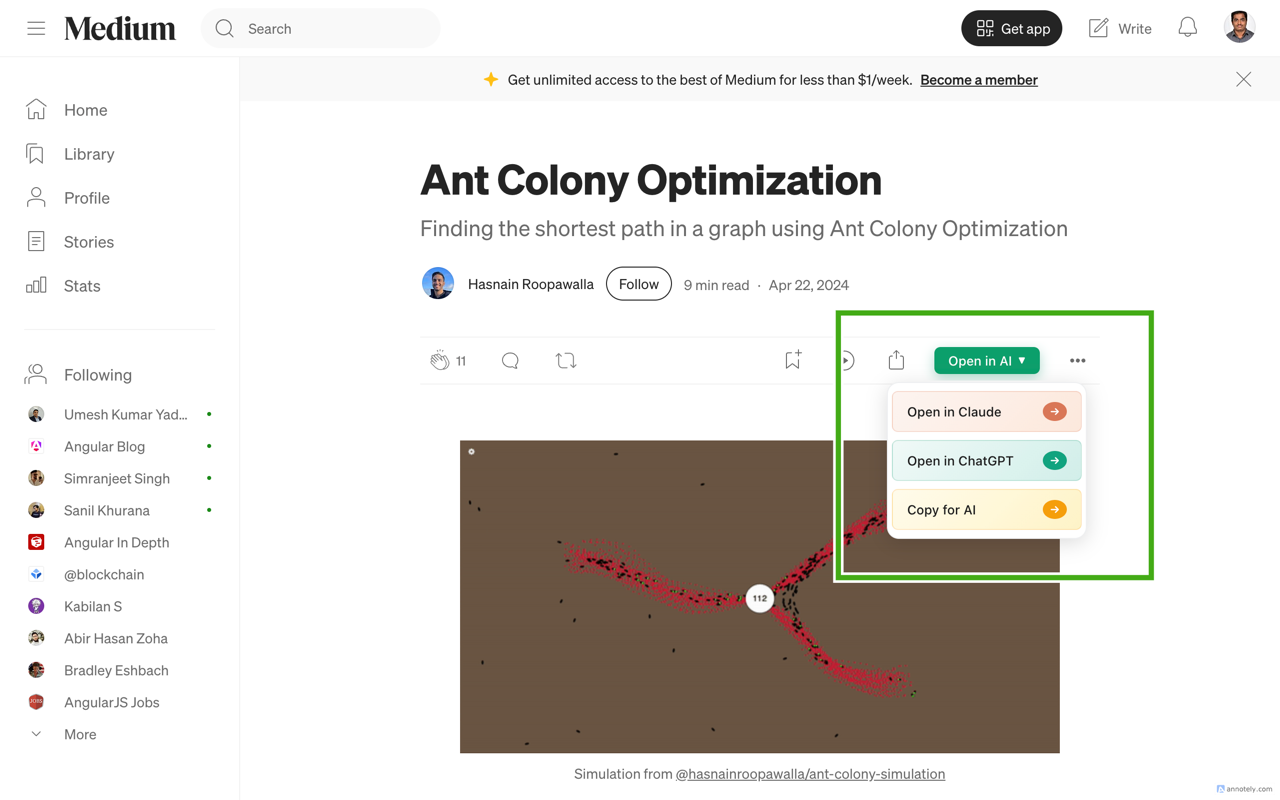The image size is (1280, 800).
Task: Open the clap count of 11
Action: [x=461, y=361]
